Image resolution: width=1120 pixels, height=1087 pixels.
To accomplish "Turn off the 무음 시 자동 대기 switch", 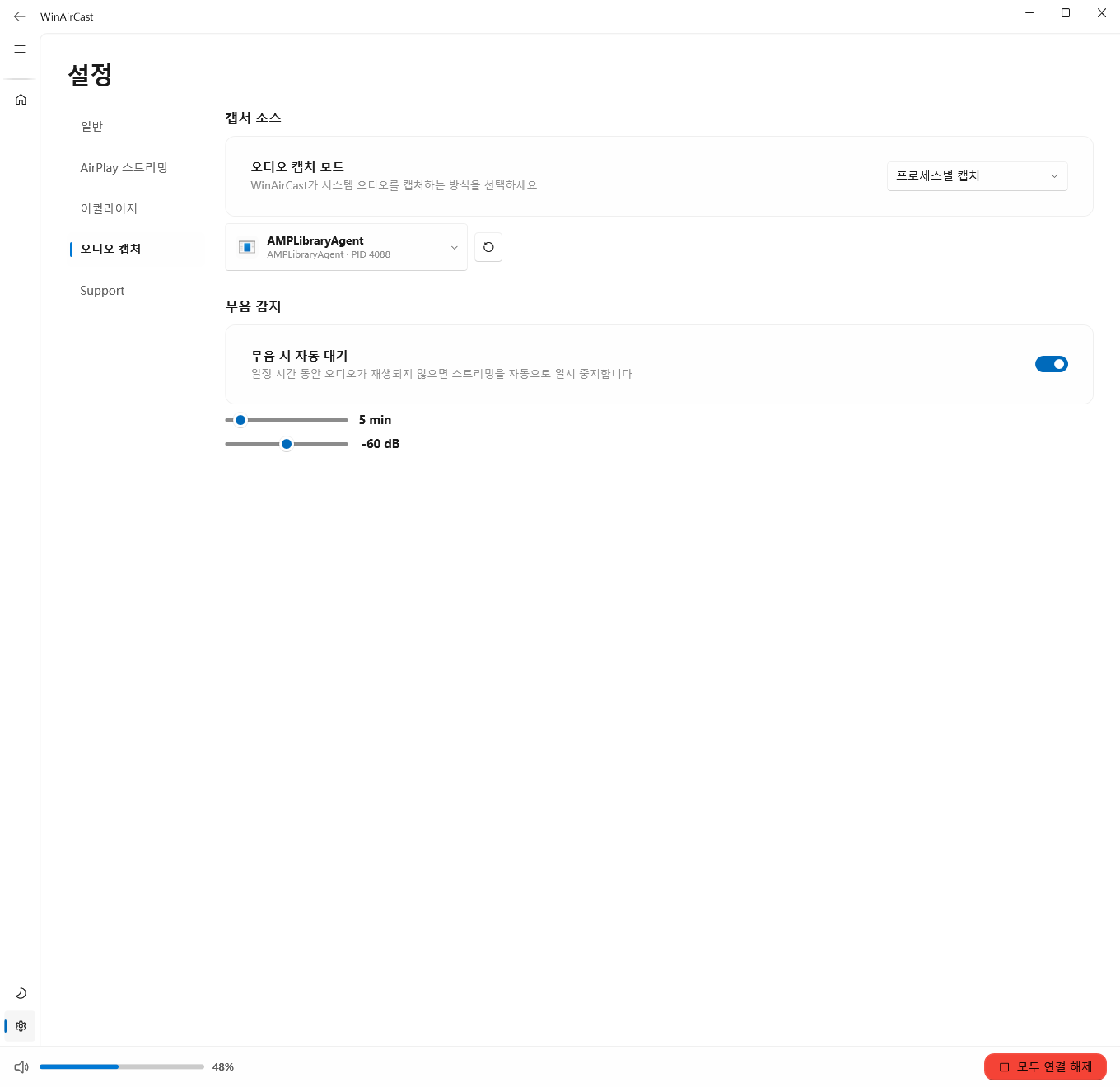I will 1052,364.
